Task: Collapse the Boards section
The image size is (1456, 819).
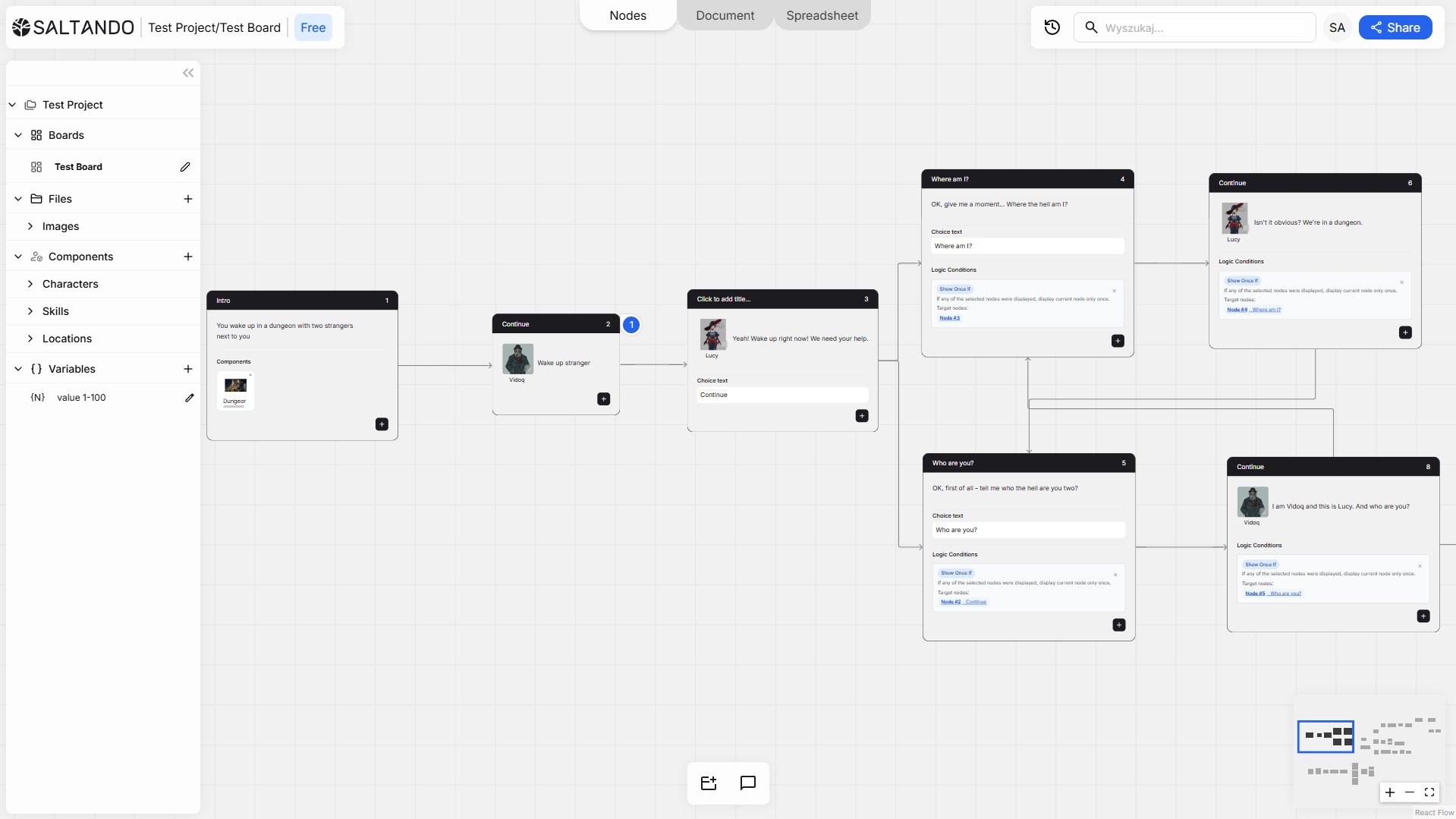Action: point(18,135)
